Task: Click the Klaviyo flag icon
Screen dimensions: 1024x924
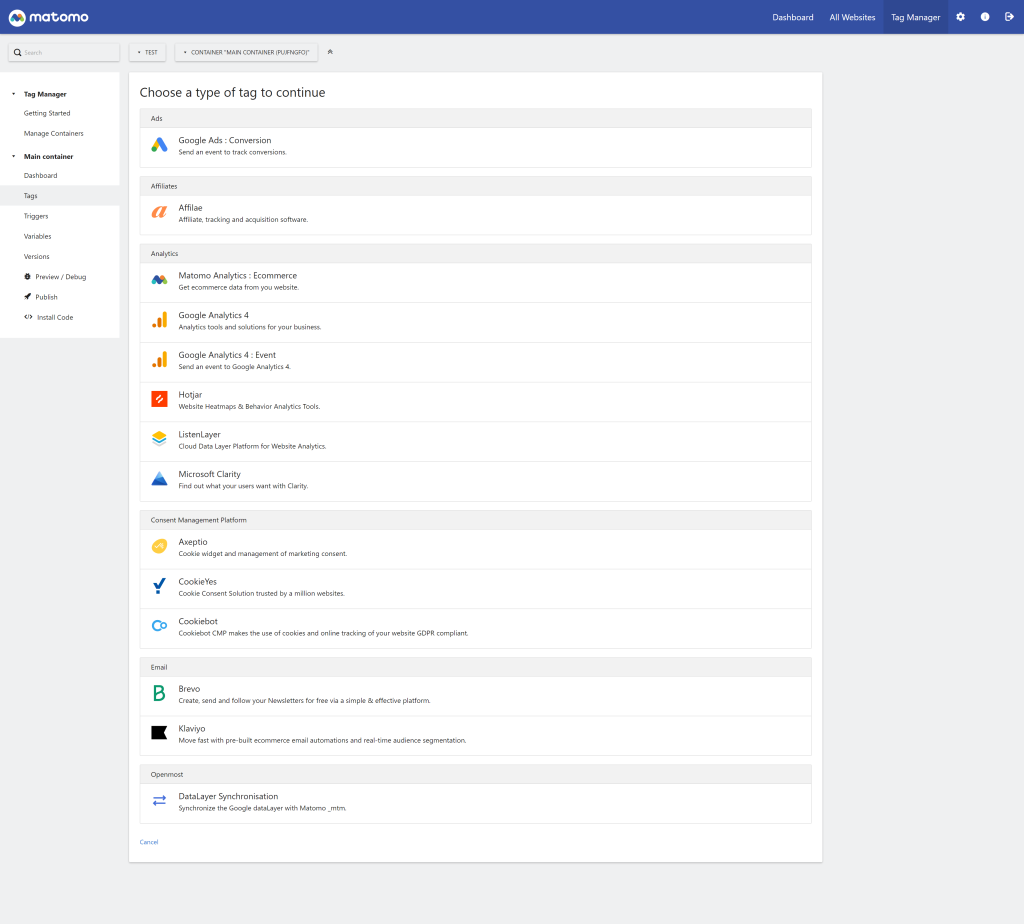Action: click(159, 733)
